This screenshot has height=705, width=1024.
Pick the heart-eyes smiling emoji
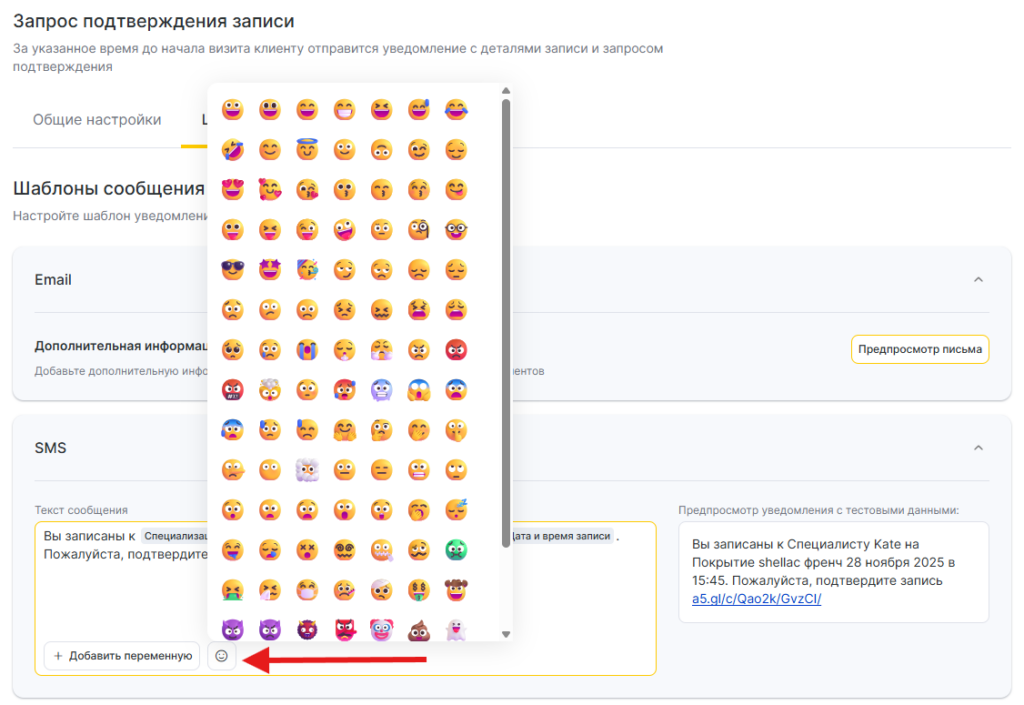pyautogui.click(x=233, y=190)
